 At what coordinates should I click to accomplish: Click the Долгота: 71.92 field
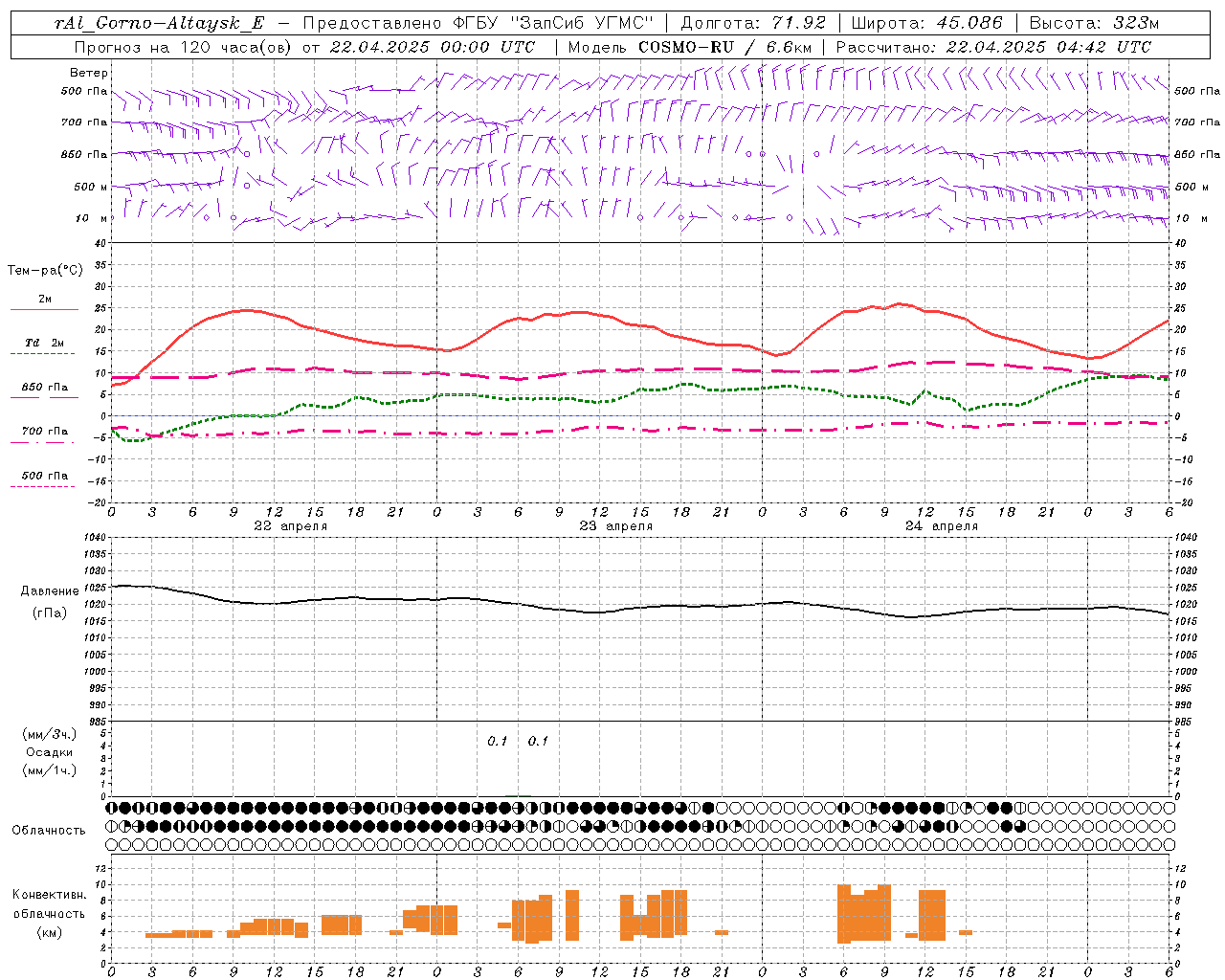[753, 24]
